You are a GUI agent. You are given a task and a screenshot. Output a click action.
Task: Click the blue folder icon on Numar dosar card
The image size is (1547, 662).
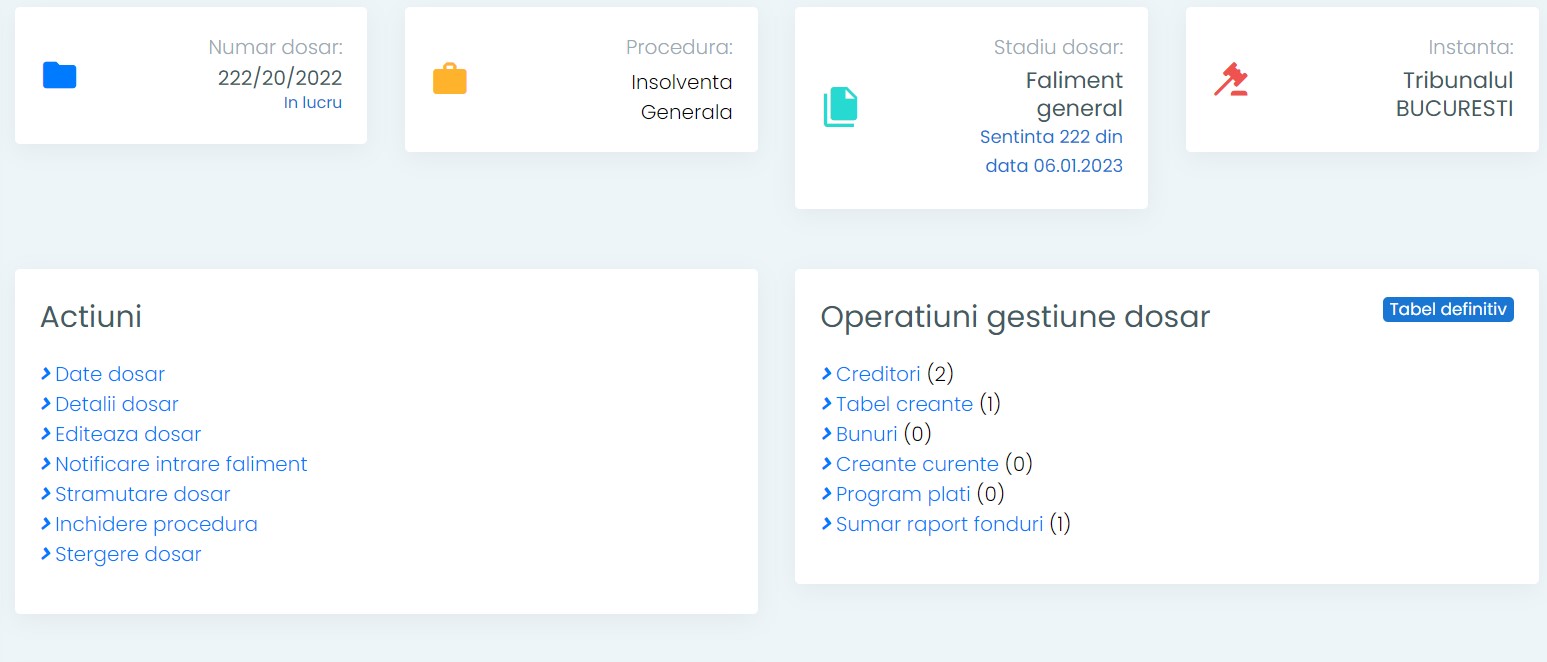point(59,76)
